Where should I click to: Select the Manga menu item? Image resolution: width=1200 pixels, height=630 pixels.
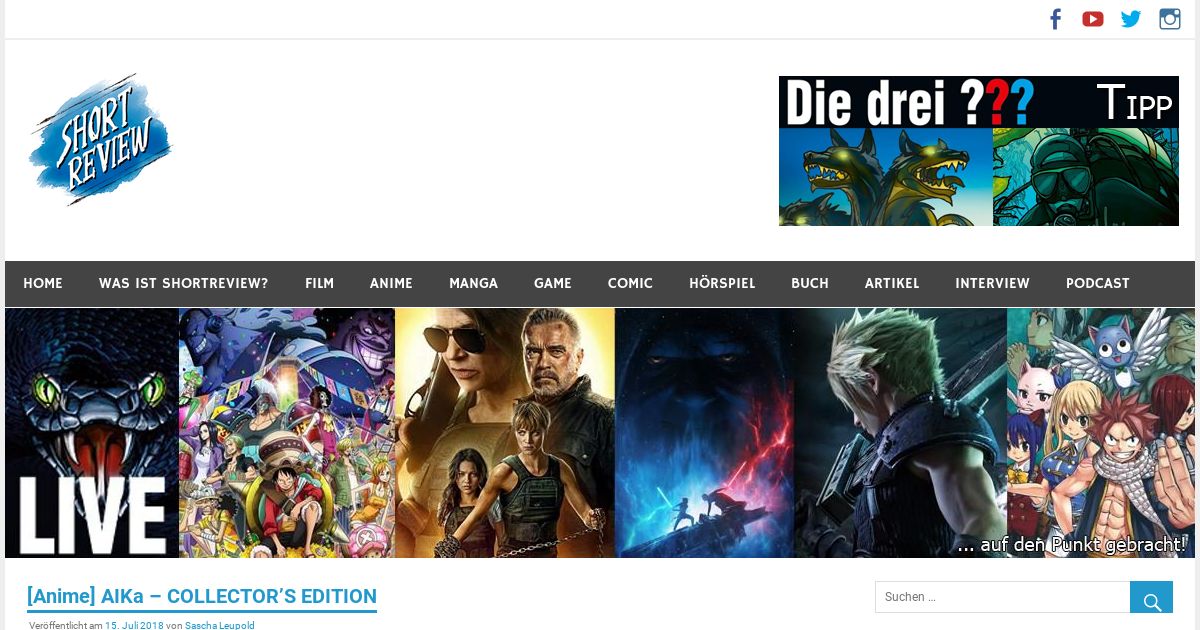(473, 284)
